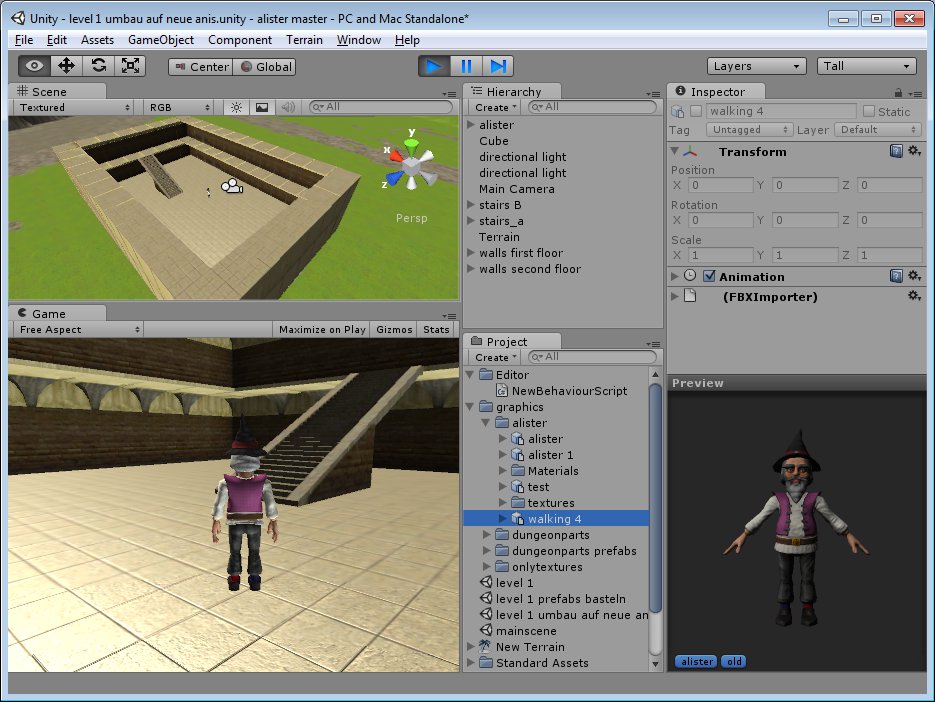935x702 pixels.
Task: Open the Layers dropdown
Action: 757,66
